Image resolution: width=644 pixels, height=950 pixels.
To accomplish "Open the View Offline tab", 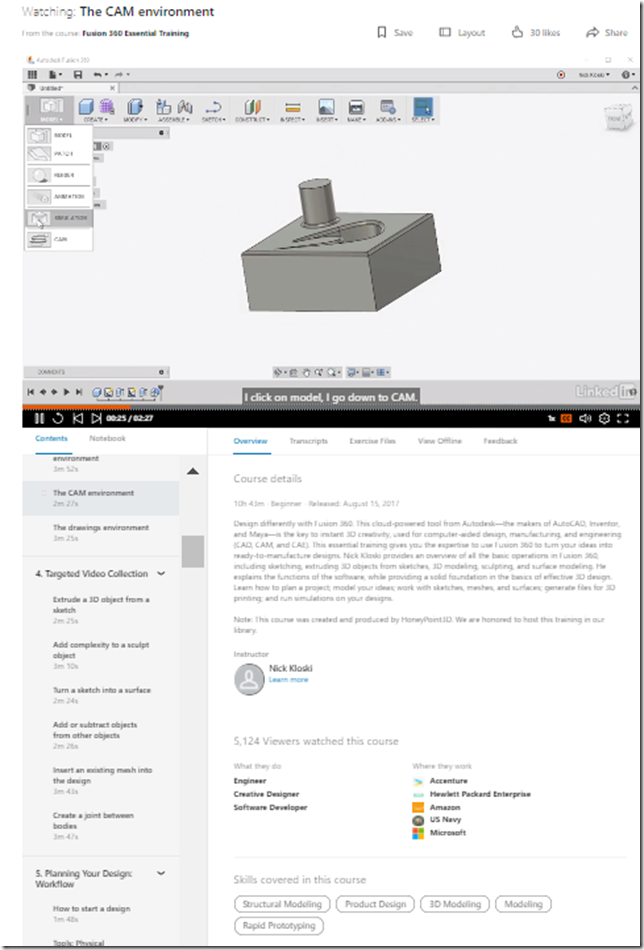I will [x=440, y=441].
